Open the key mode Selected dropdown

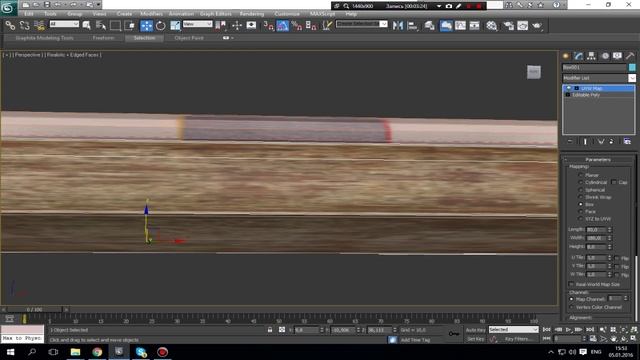click(513, 329)
